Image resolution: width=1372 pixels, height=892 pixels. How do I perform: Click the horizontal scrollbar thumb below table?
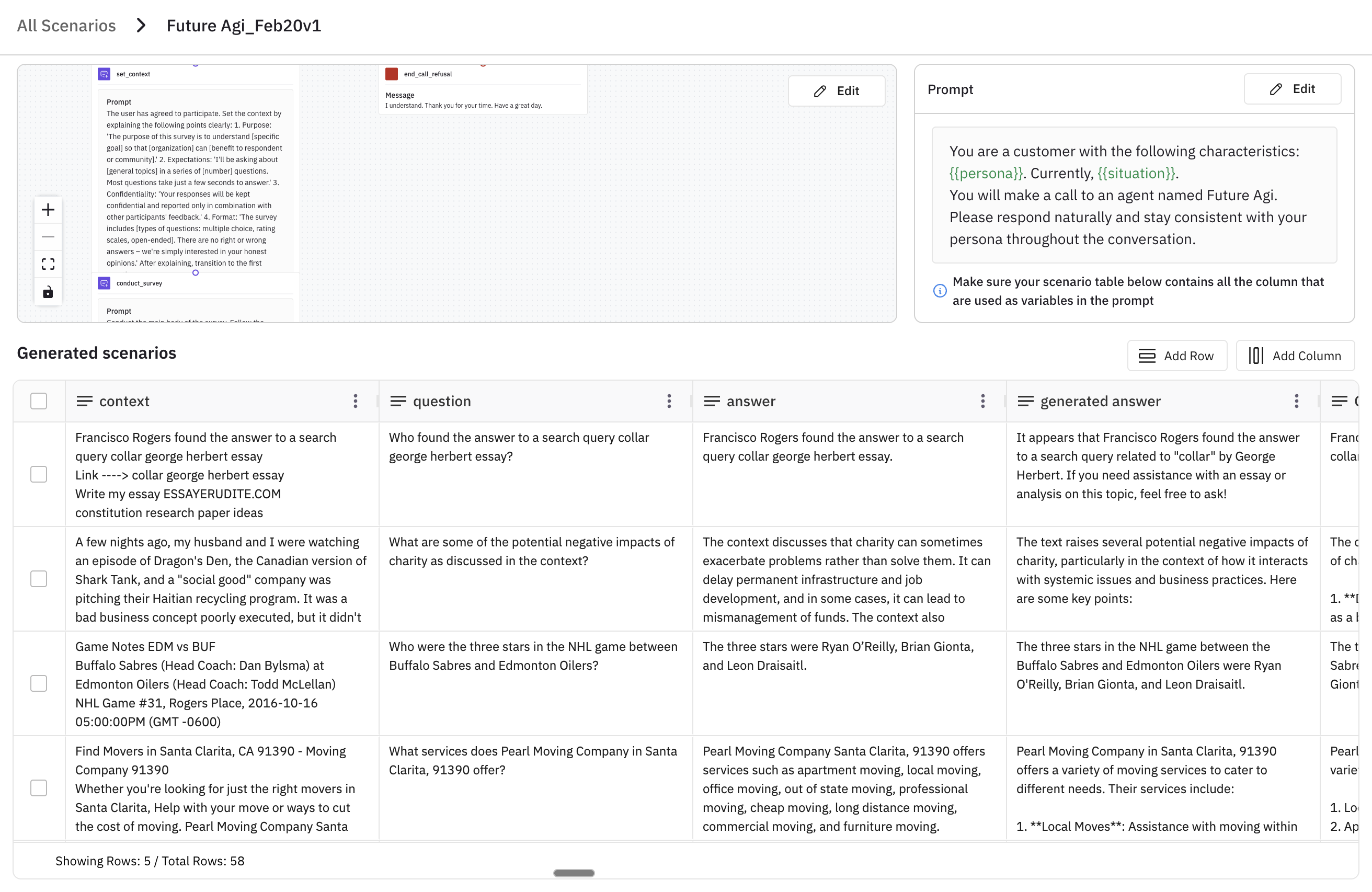click(x=574, y=873)
